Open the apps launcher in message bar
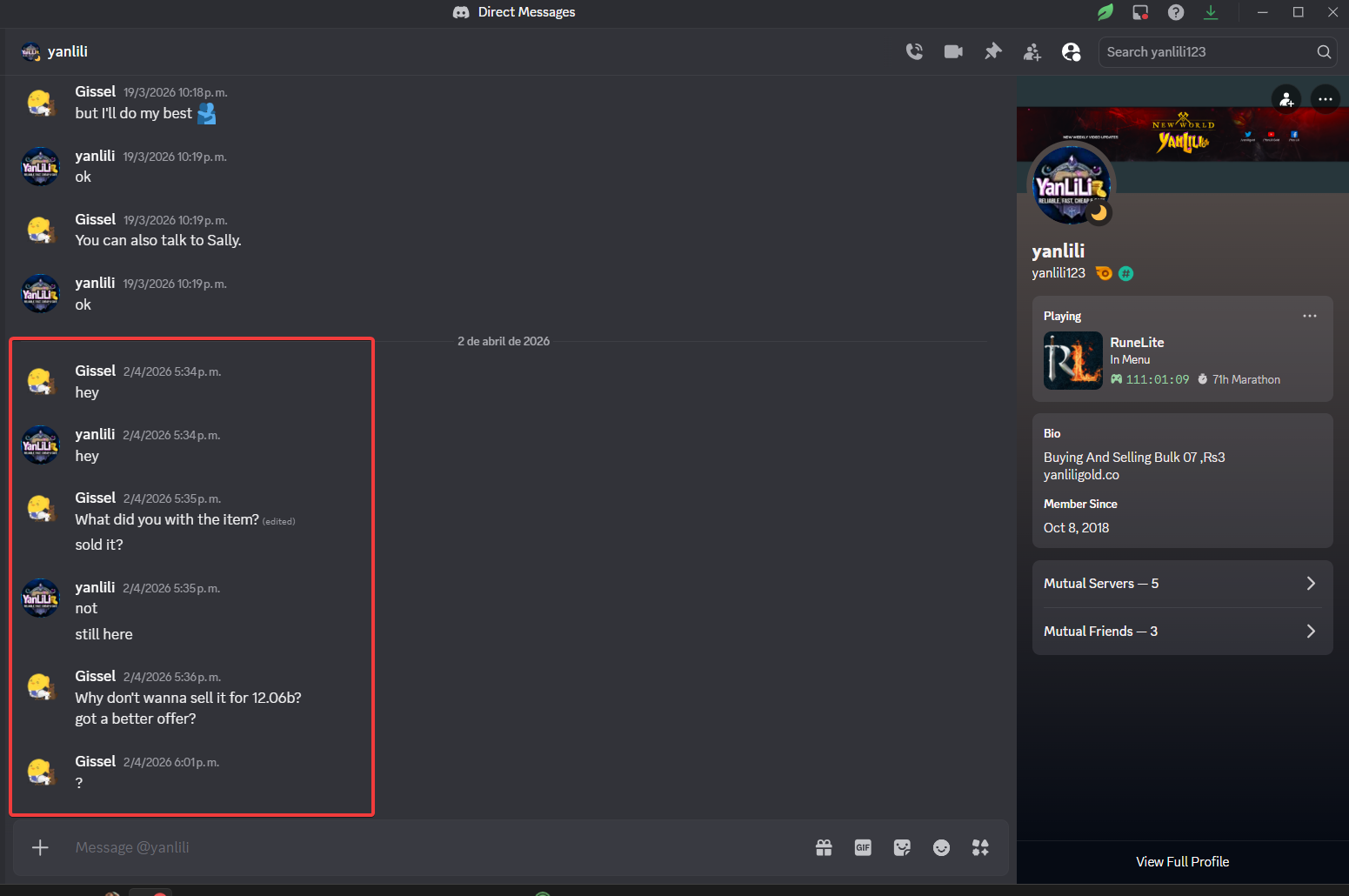 point(980,847)
